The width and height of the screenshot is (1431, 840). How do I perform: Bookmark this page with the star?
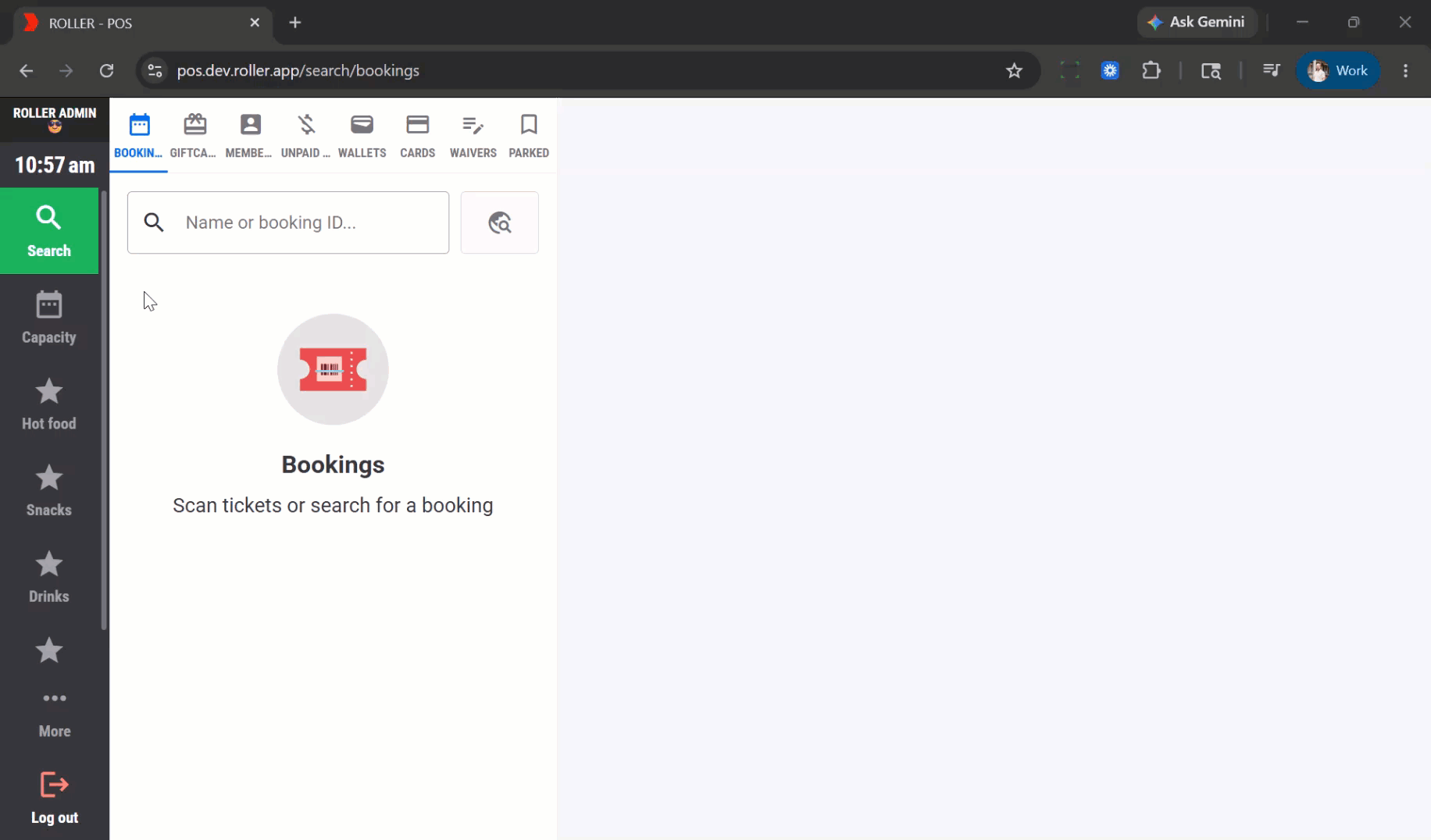click(x=1014, y=70)
